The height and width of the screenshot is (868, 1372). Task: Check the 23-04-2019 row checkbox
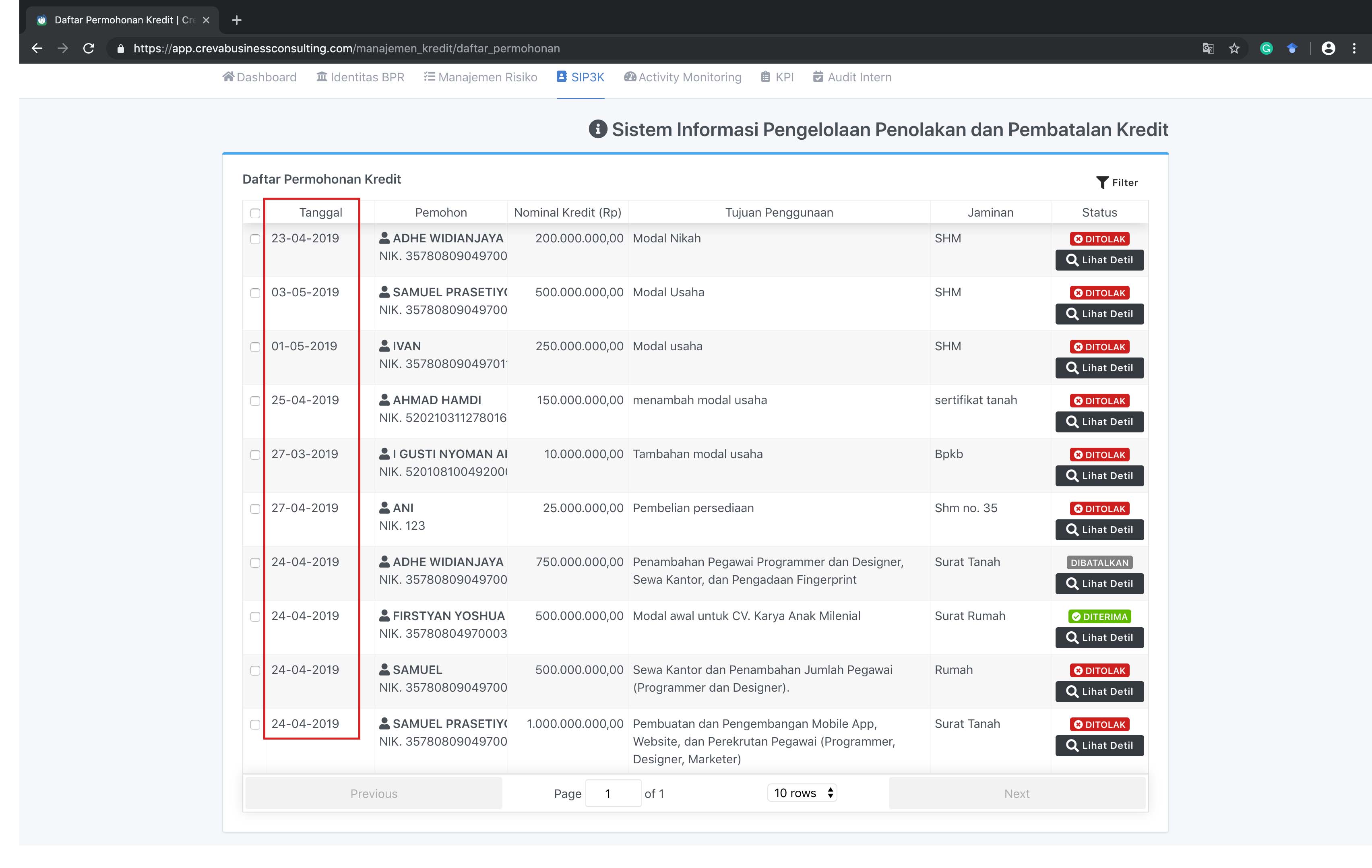pyautogui.click(x=255, y=240)
